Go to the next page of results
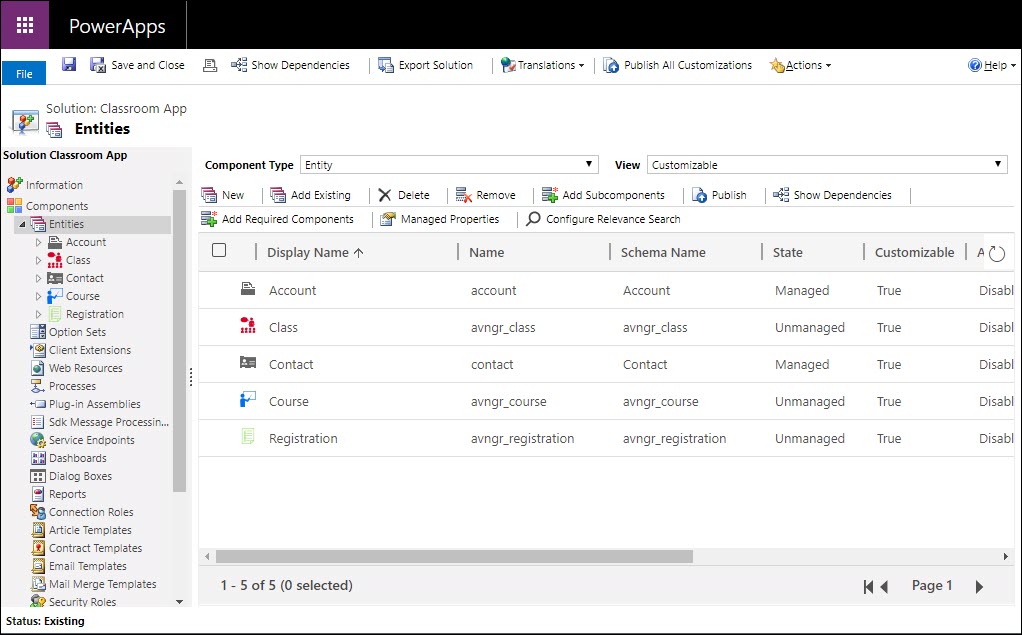This screenshot has width=1022, height=635. tap(979, 587)
